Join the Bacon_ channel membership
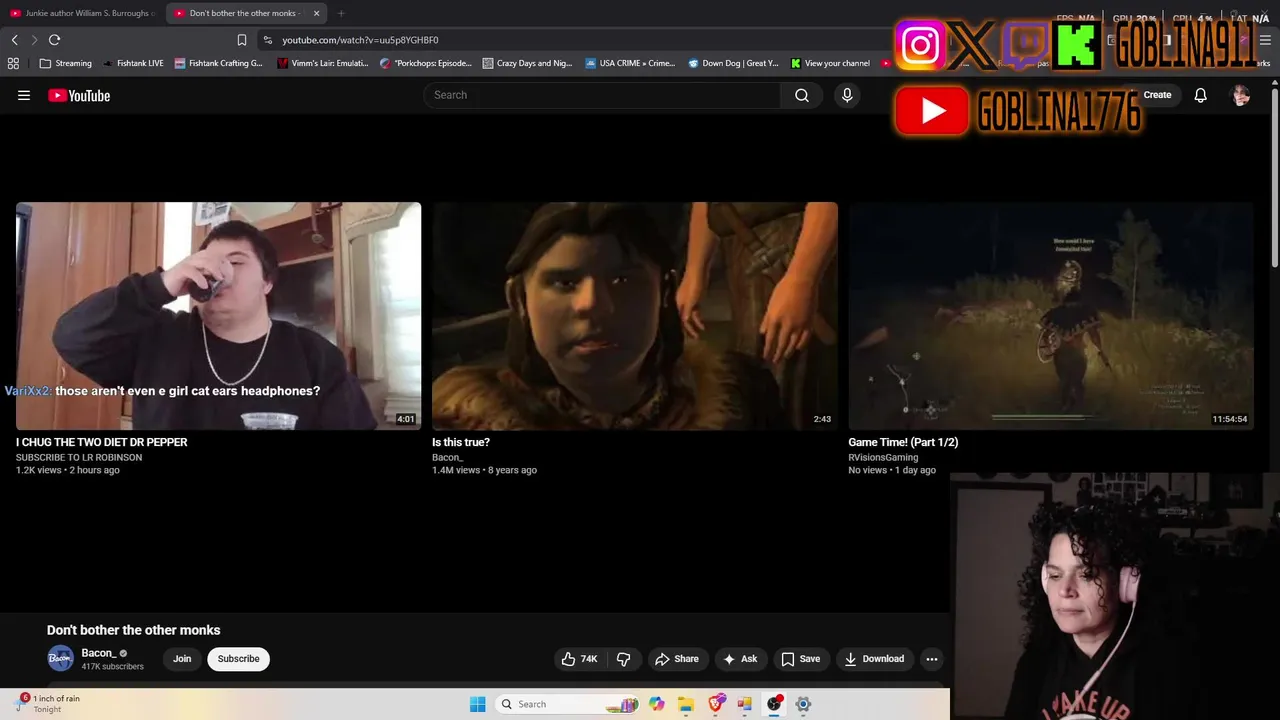The height and width of the screenshot is (720, 1280). click(182, 659)
